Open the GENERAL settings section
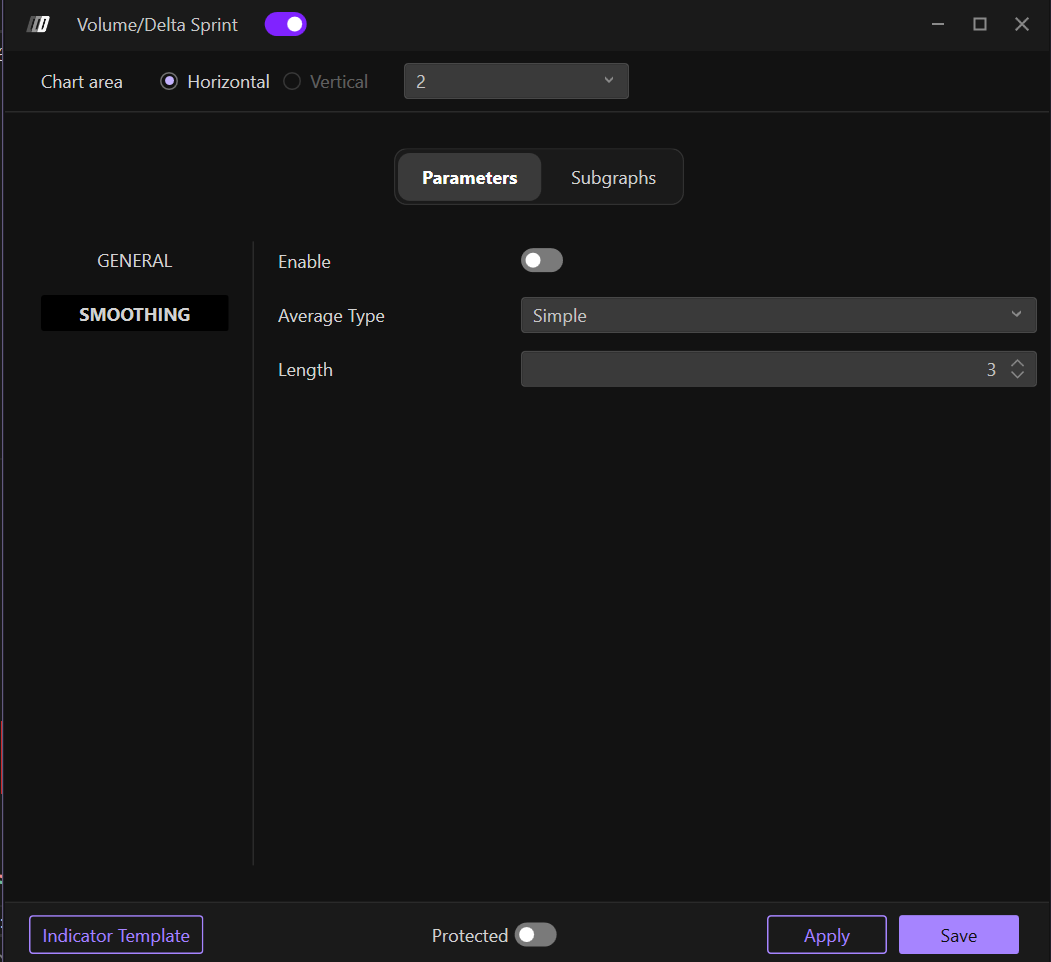 135,261
